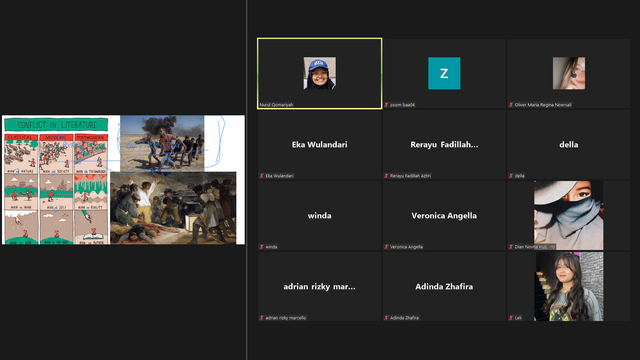This screenshot has height=360, width=640.
Task: Click muted mic icon beside small winda label
Action: point(262,247)
